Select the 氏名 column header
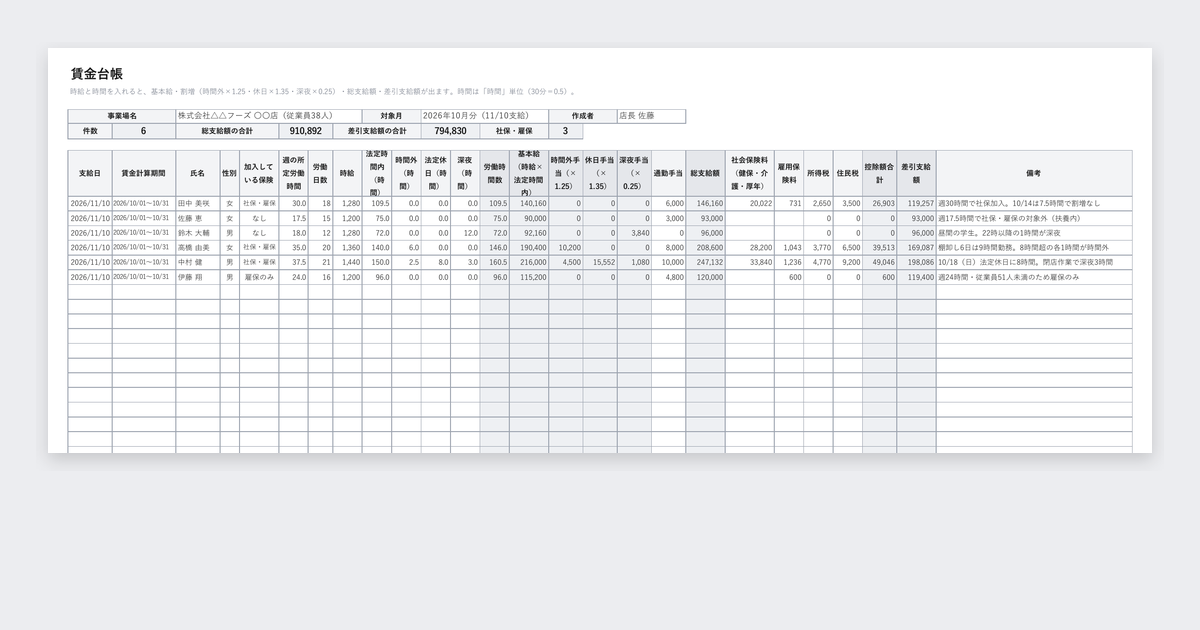Screen dimensions: 1200x630 click(x=198, y=173)
